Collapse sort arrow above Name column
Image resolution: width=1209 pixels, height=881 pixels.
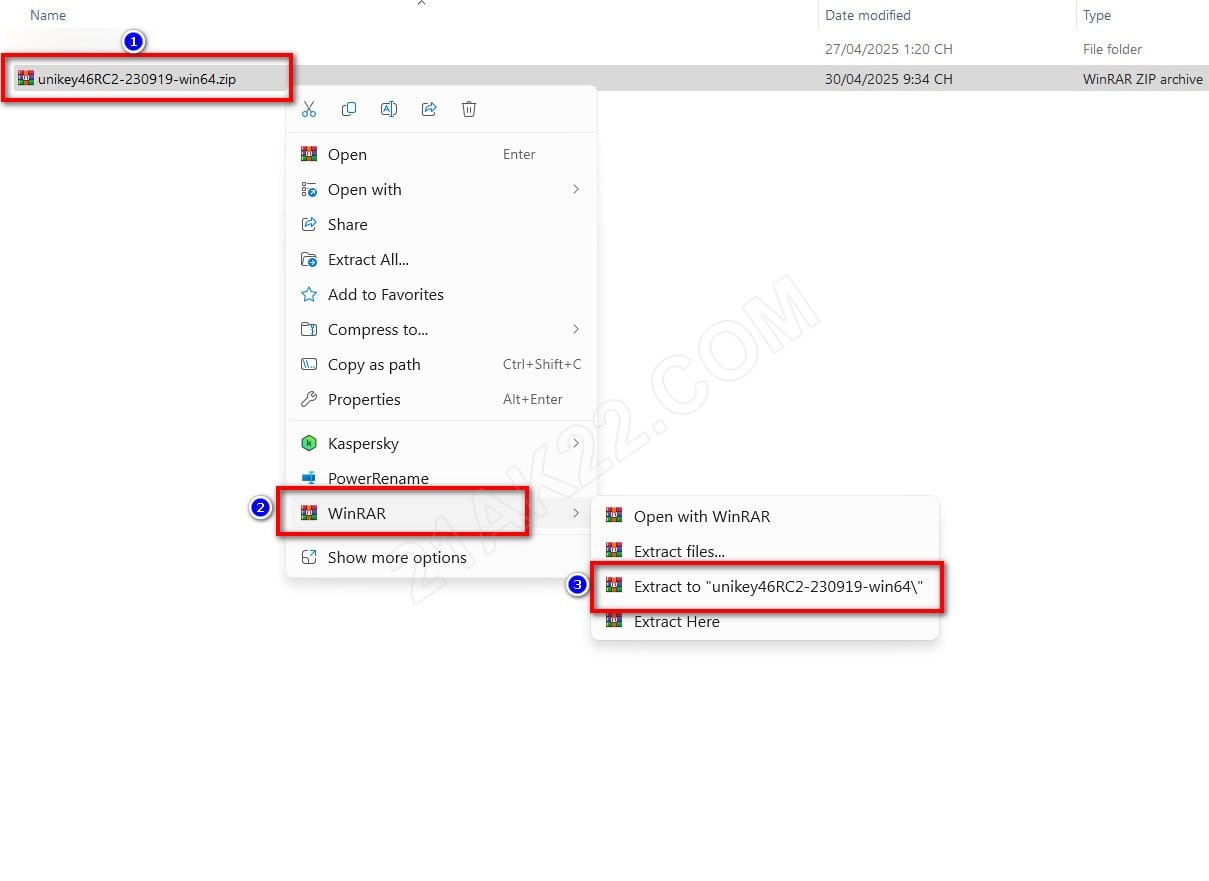click(421, 3)
